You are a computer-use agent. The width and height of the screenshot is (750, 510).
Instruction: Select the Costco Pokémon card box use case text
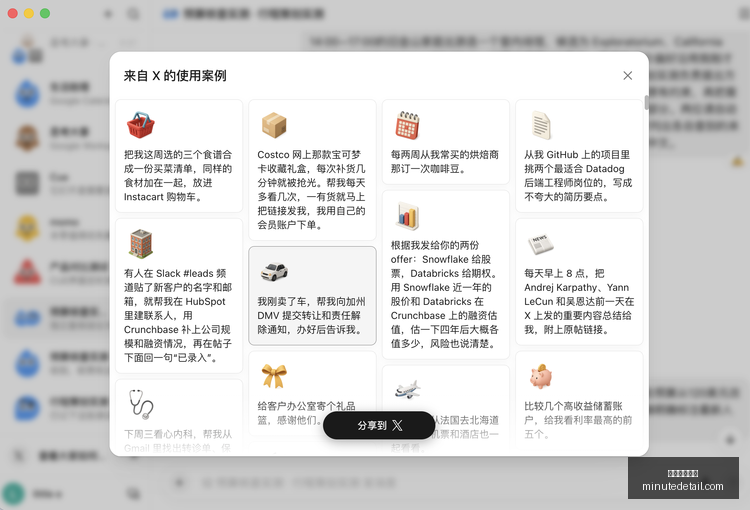[x=311, y=189]
